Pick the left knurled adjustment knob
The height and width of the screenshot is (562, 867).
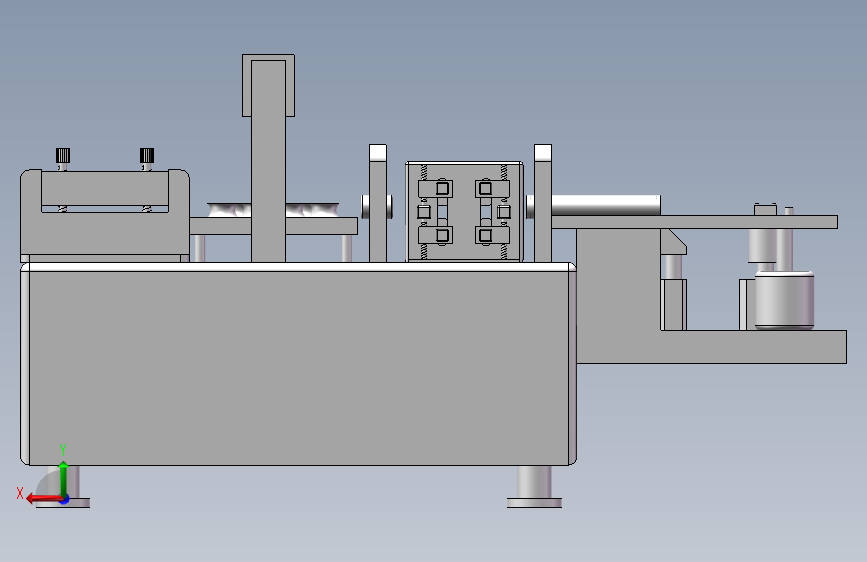(x=62, y=155)
